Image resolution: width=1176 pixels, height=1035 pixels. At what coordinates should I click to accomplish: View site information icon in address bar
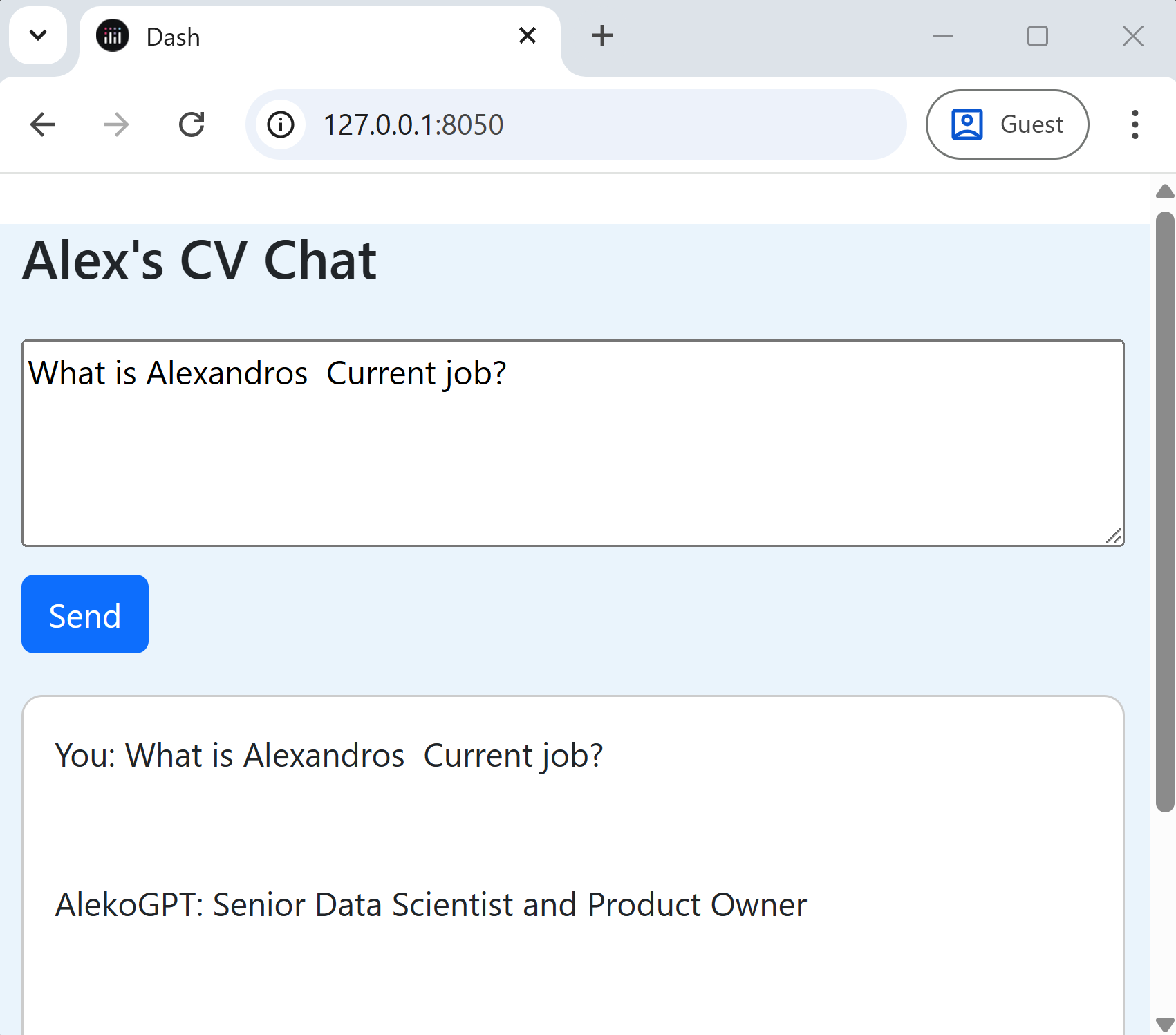tap(281, 124)
